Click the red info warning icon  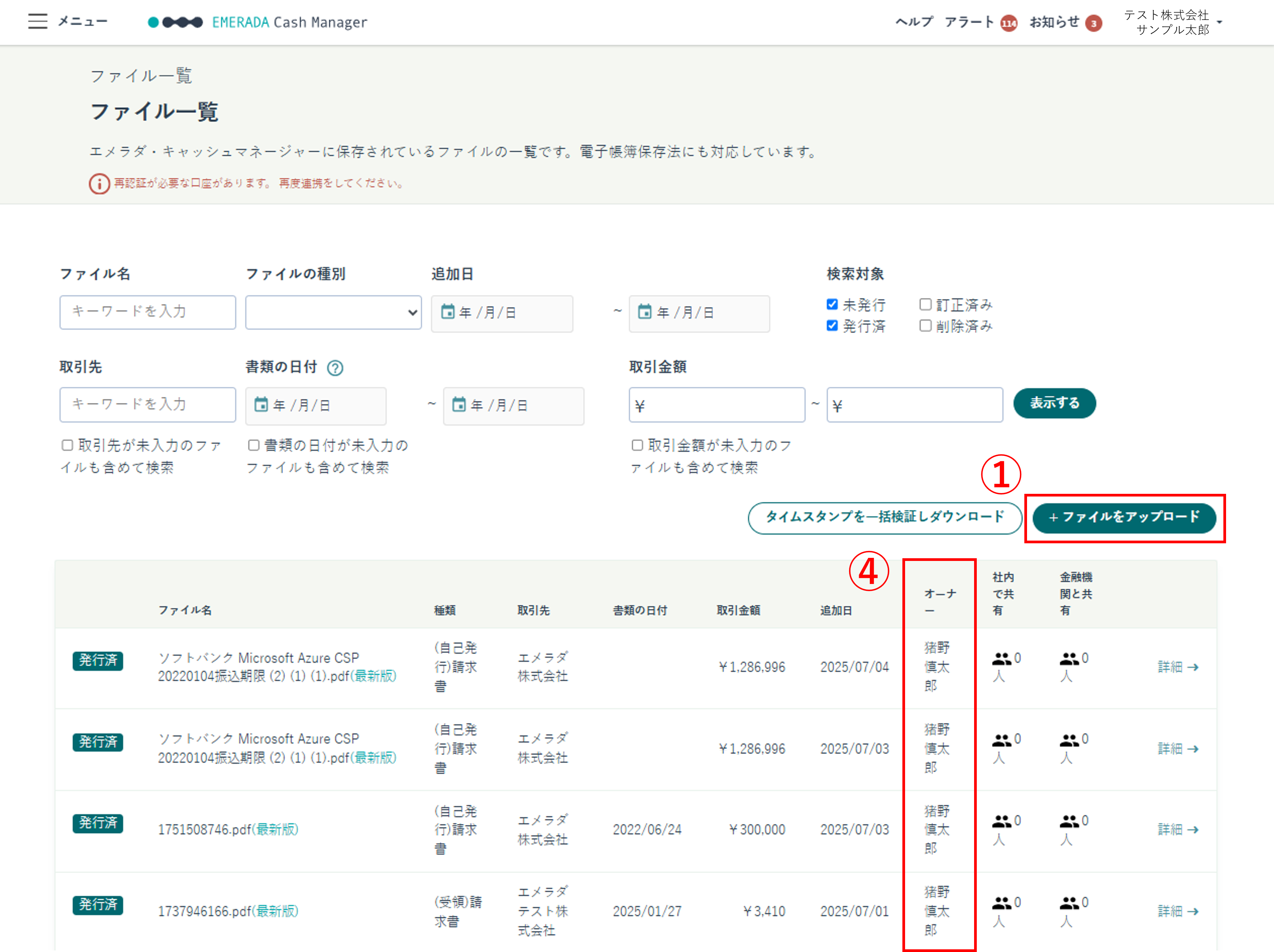[x=99, y=184]
